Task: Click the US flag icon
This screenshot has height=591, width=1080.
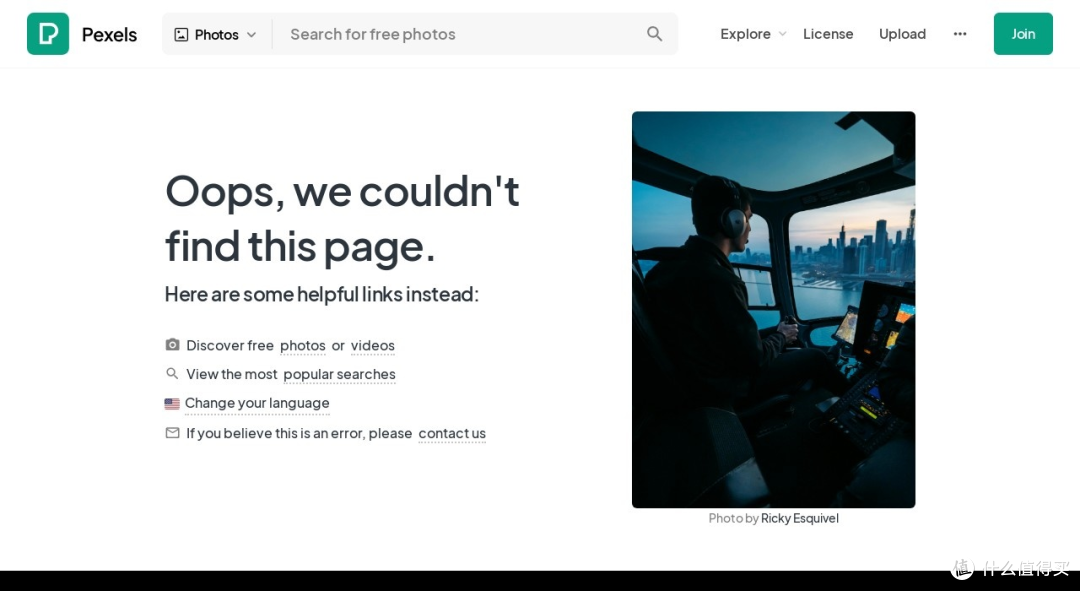Action: point(172,404)
